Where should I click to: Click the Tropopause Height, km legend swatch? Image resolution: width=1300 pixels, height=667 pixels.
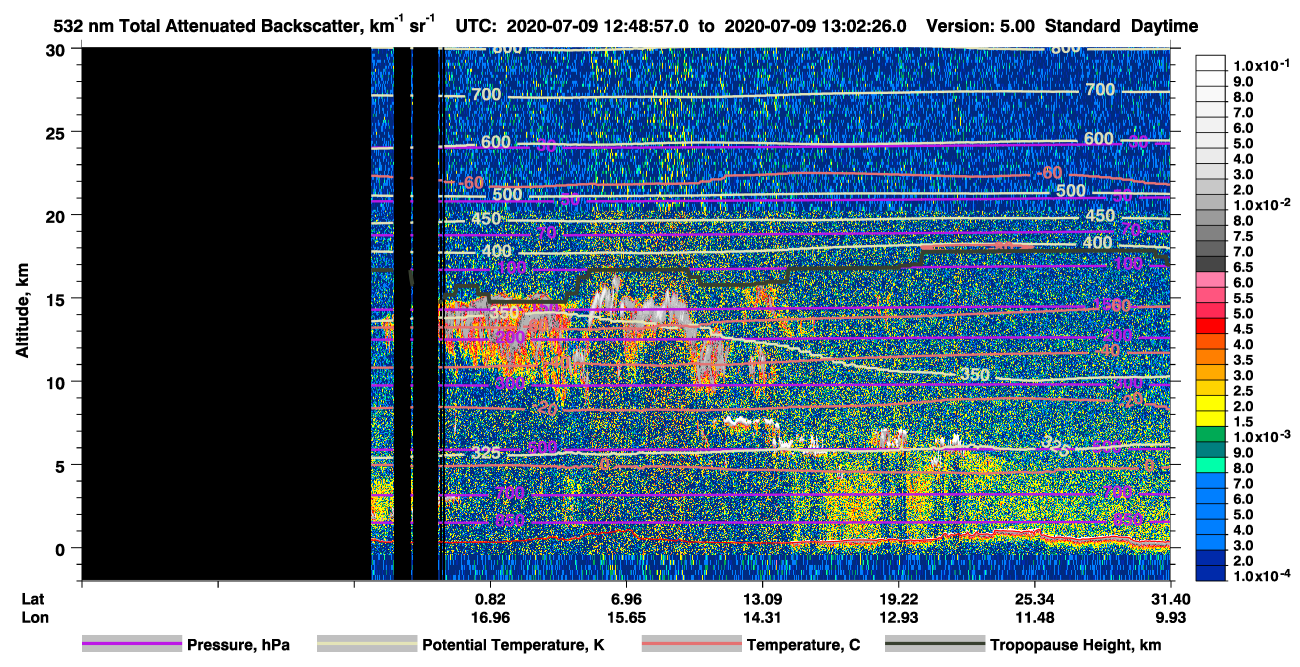(934, 645)
